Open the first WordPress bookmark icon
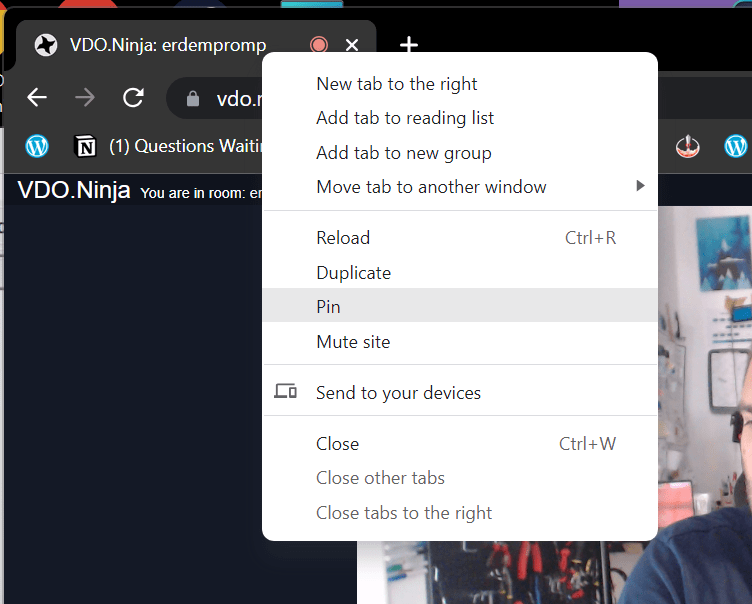 tap(37, 146)
